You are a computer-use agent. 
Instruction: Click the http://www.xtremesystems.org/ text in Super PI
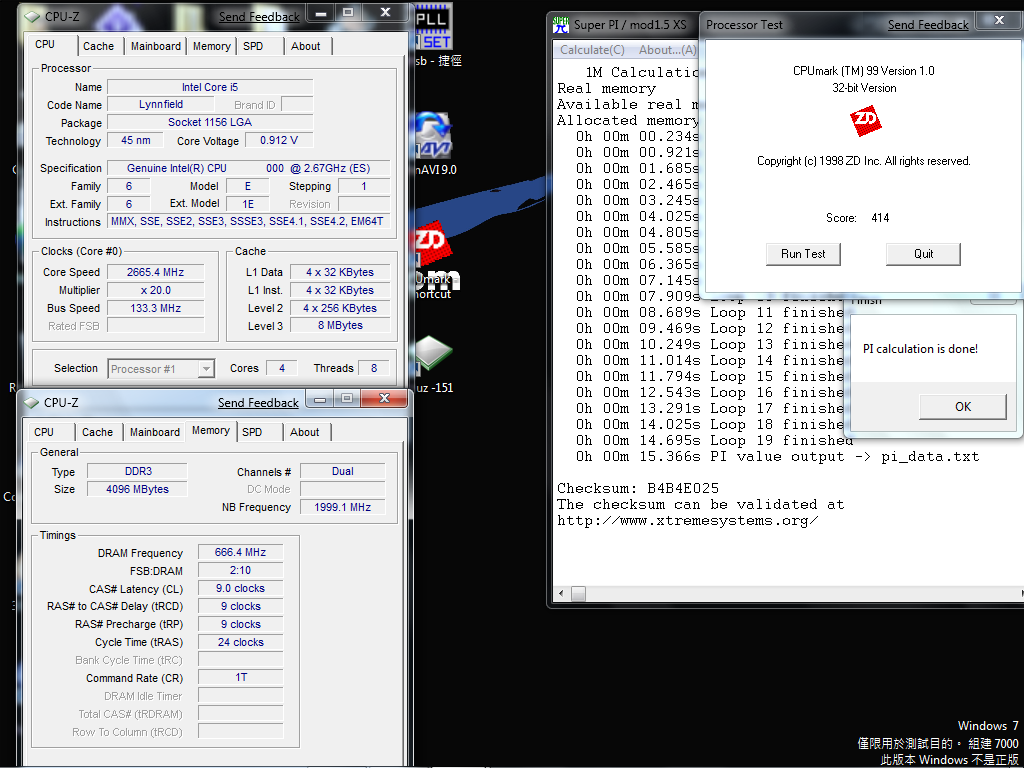point(688,520)
